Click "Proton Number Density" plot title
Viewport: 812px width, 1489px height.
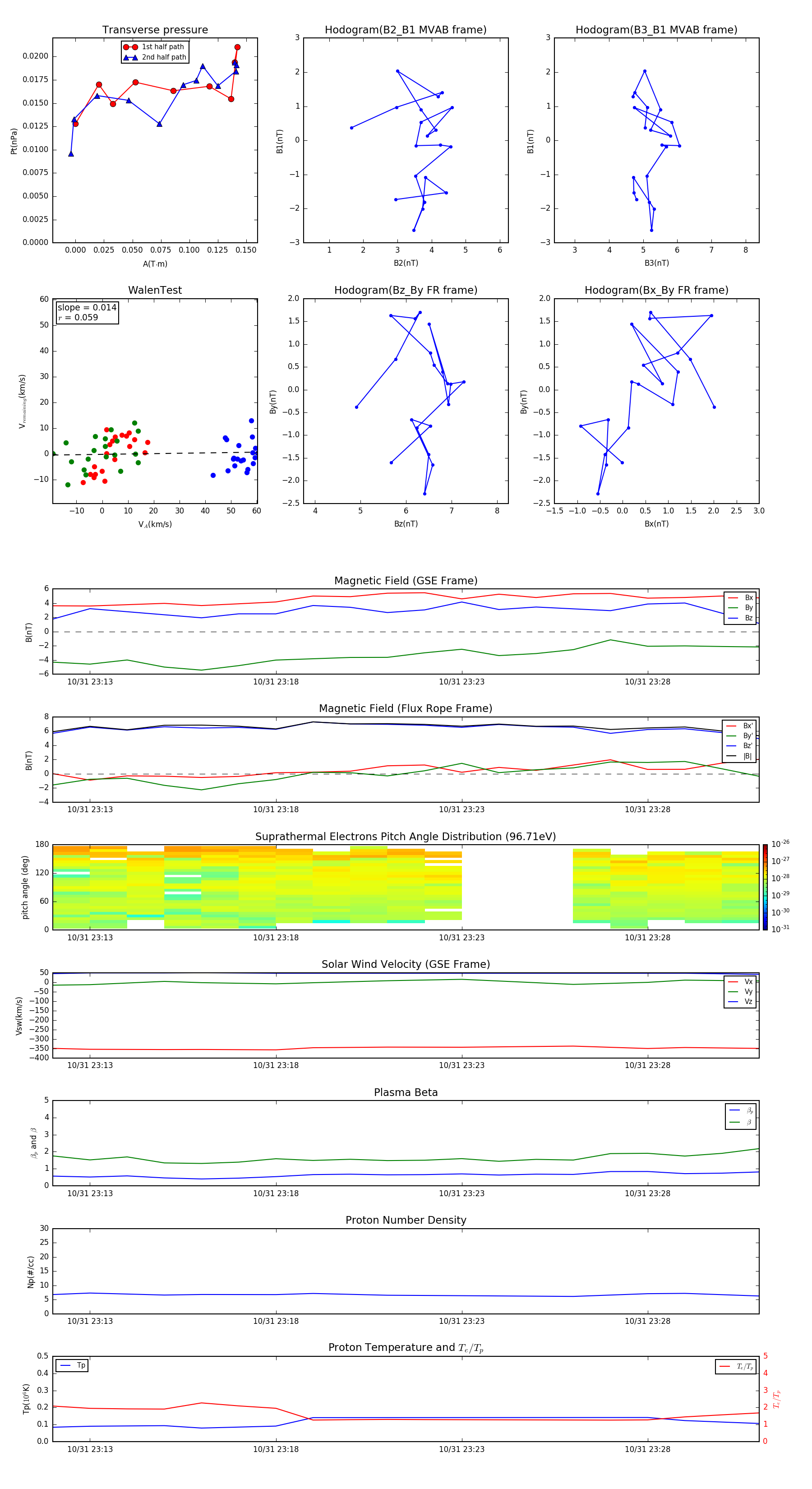[x=406, y=1220]
